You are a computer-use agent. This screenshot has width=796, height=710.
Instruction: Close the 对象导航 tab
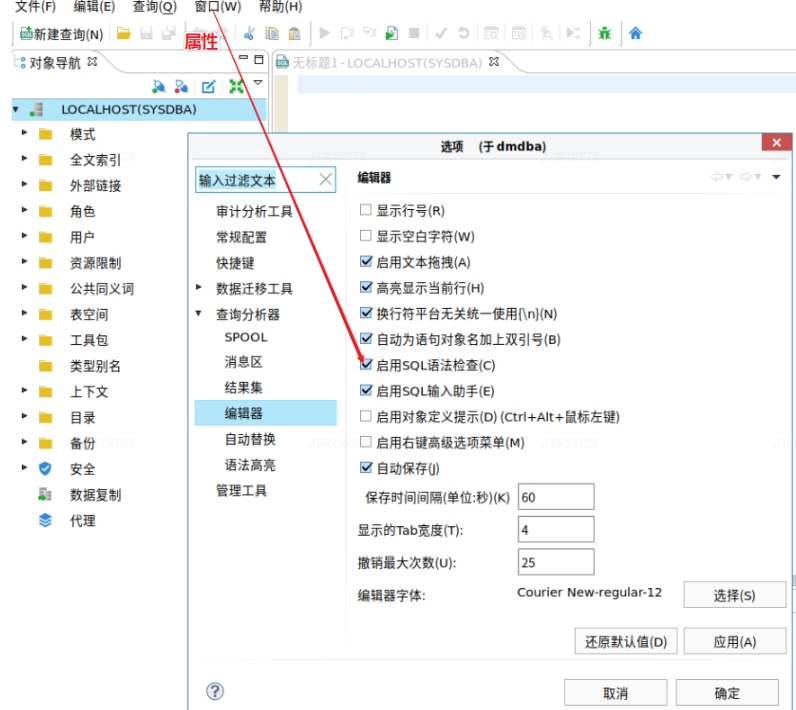92,62
